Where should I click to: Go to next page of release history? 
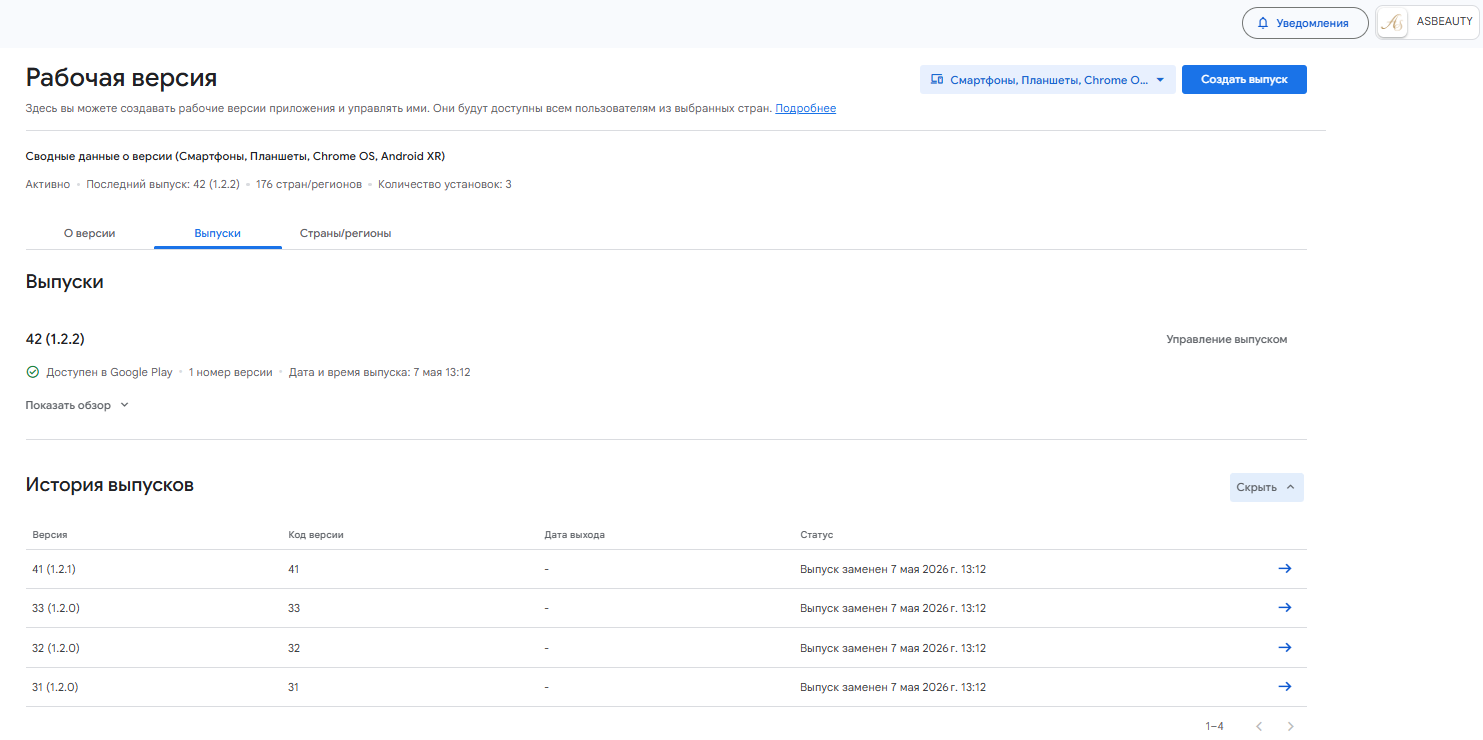click(1291, 726)
